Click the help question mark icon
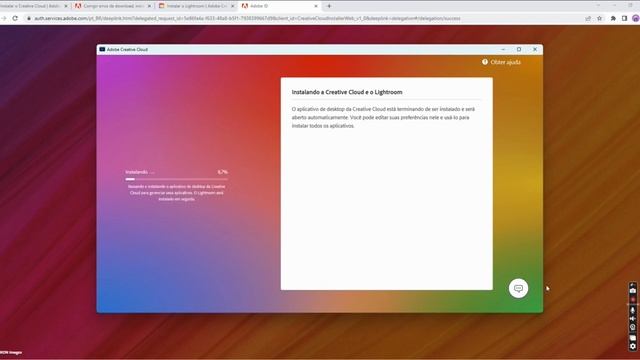Screen dimensions: 640x360 [x=485, y=62]
